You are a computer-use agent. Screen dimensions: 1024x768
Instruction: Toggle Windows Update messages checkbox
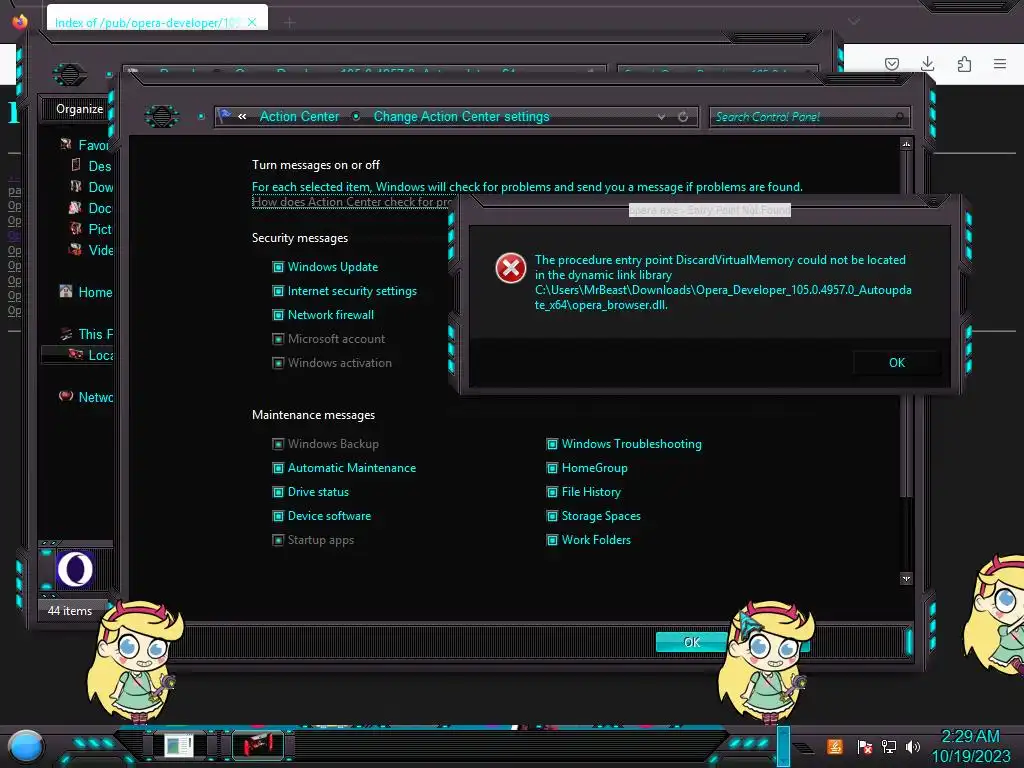pyautogui.click(x=278, y=266)
